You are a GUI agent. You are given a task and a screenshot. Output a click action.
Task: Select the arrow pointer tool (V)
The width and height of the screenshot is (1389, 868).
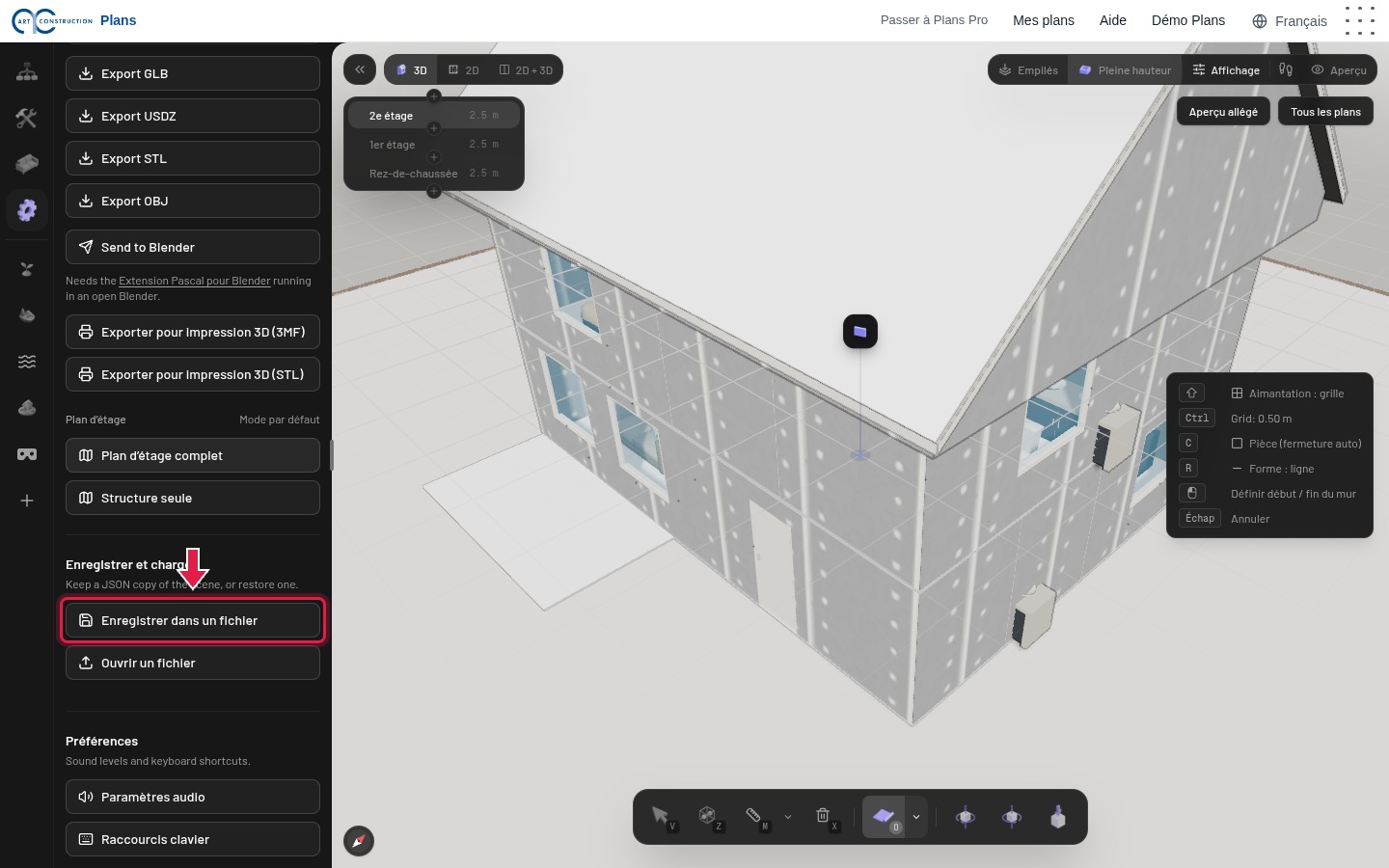(661, 817)
